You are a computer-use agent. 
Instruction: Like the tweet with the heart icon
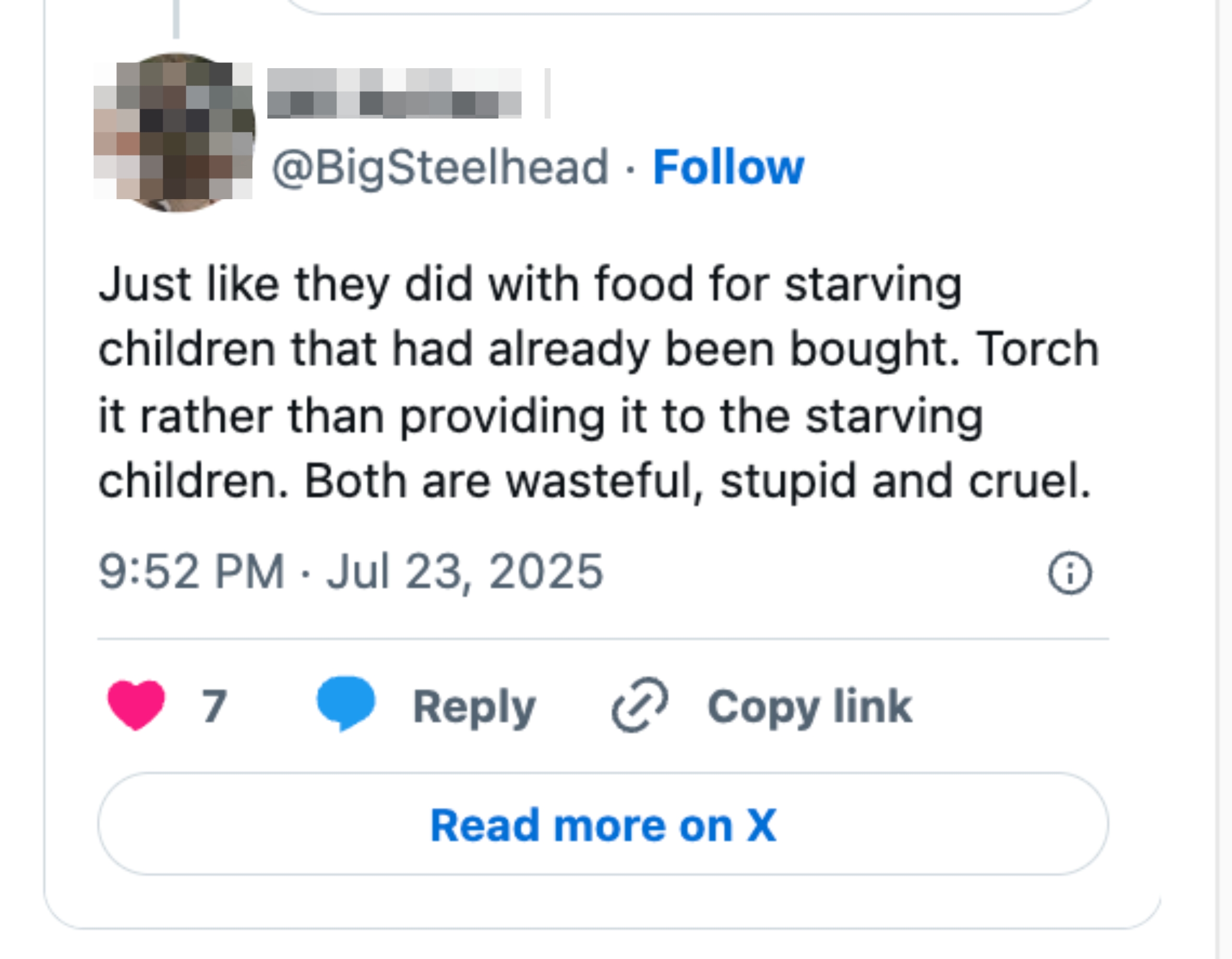[x=136, y=705]
